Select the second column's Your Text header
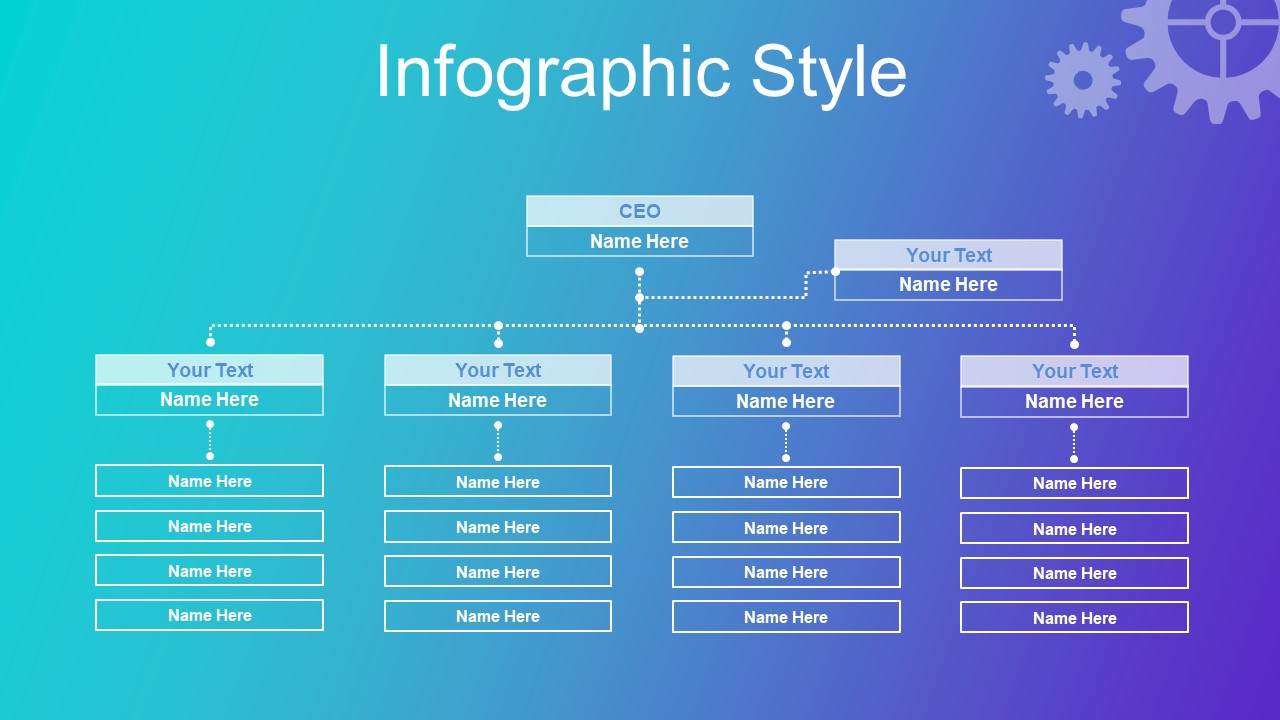 click(x=498, y=370)
